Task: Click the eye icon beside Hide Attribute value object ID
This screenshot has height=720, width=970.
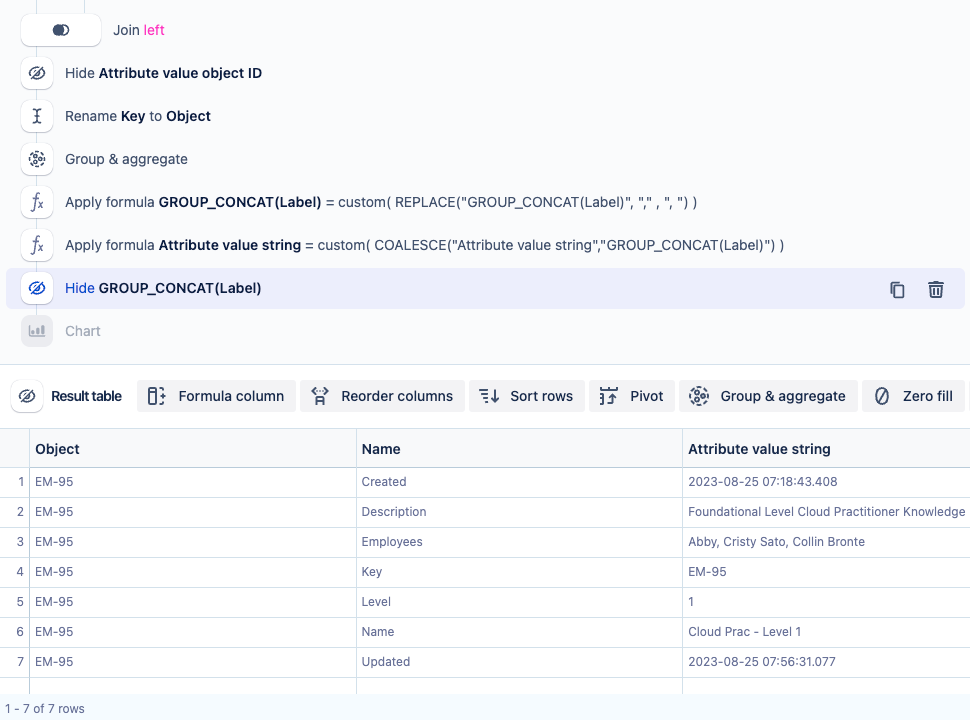Action: (37, 73)
